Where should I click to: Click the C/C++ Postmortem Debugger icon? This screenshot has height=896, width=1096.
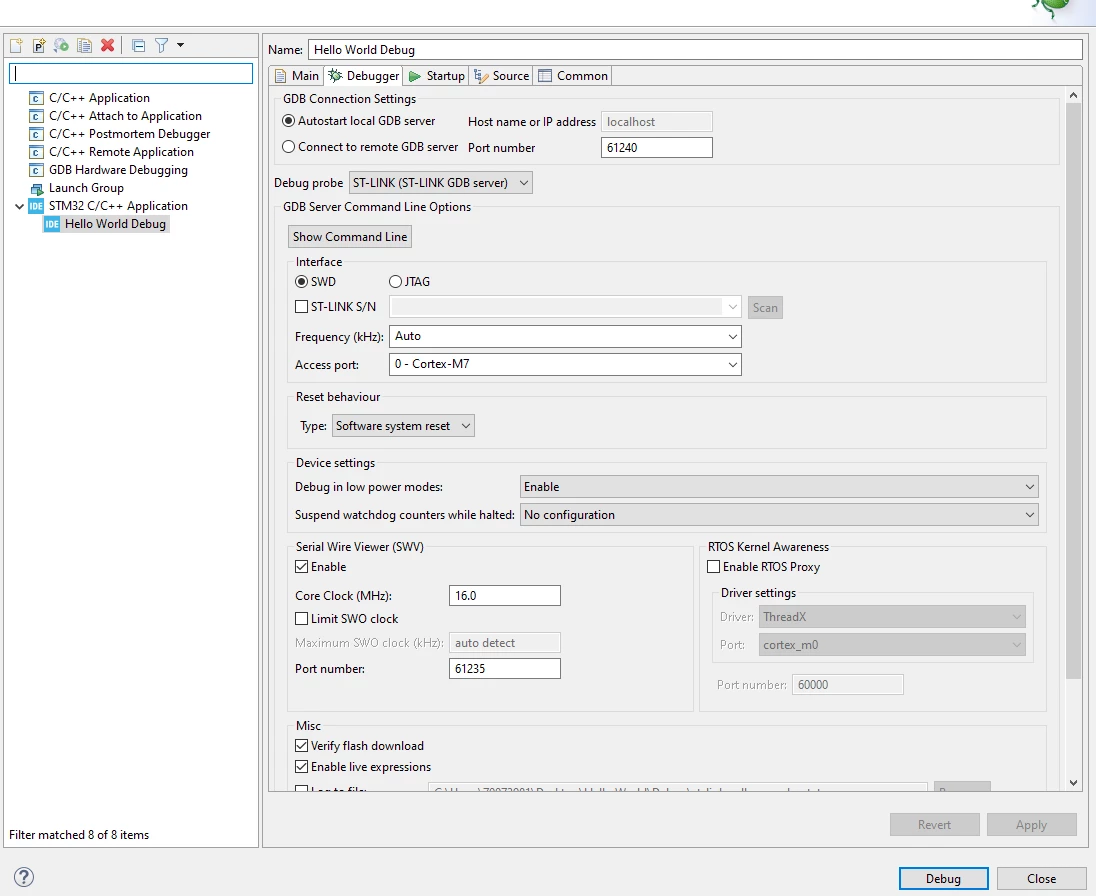coord(36,134)
